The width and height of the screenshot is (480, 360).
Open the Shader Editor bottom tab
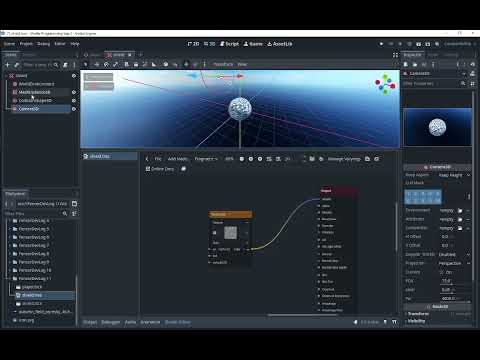[x=178, y=322]
